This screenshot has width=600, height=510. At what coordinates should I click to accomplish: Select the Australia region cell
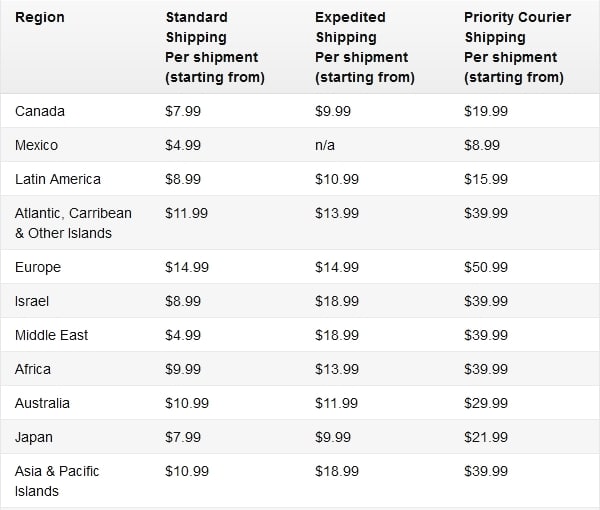pos(43,403)
